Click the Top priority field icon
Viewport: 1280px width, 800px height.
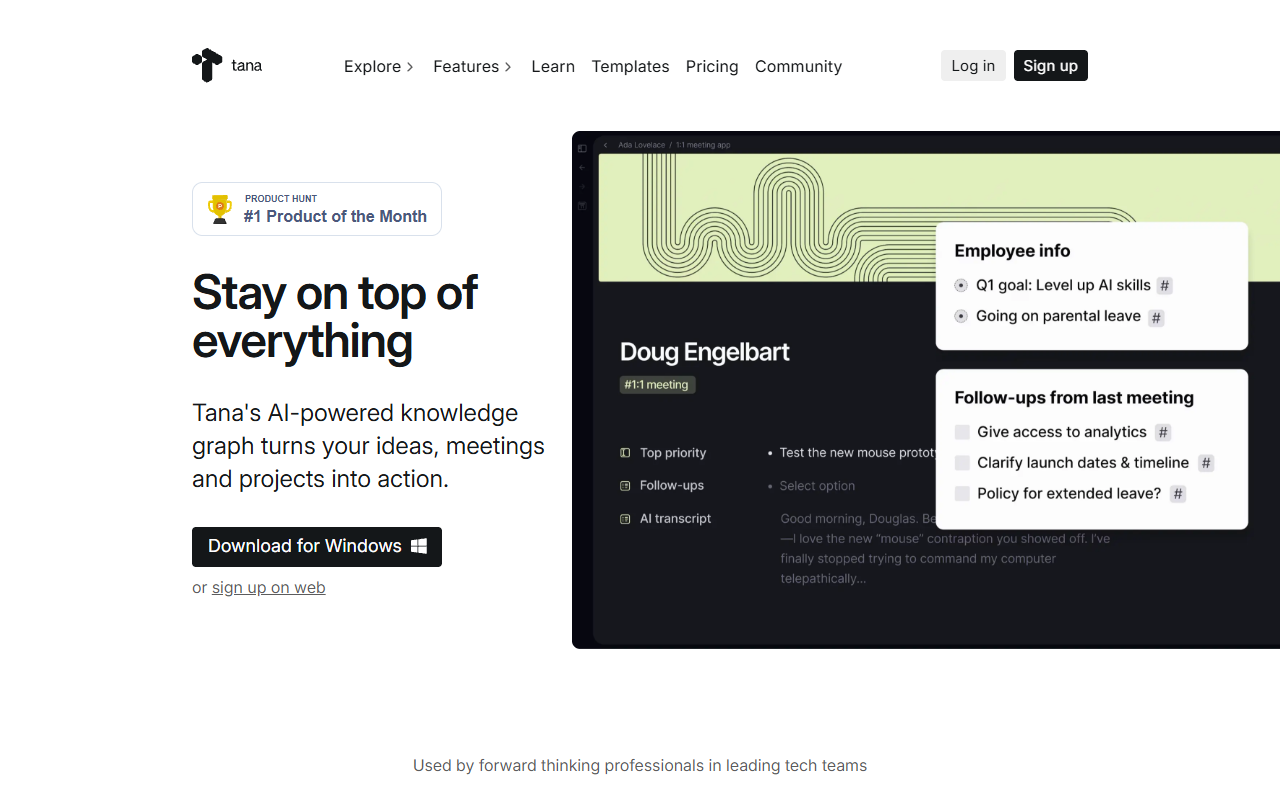click(625, 453)
